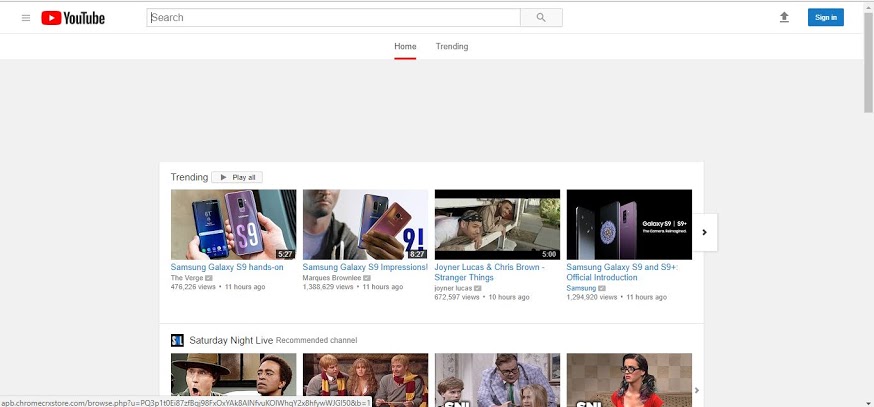
Task: Click the upload arrow icon
Action: pyautogui.click(x=784, y=17)
